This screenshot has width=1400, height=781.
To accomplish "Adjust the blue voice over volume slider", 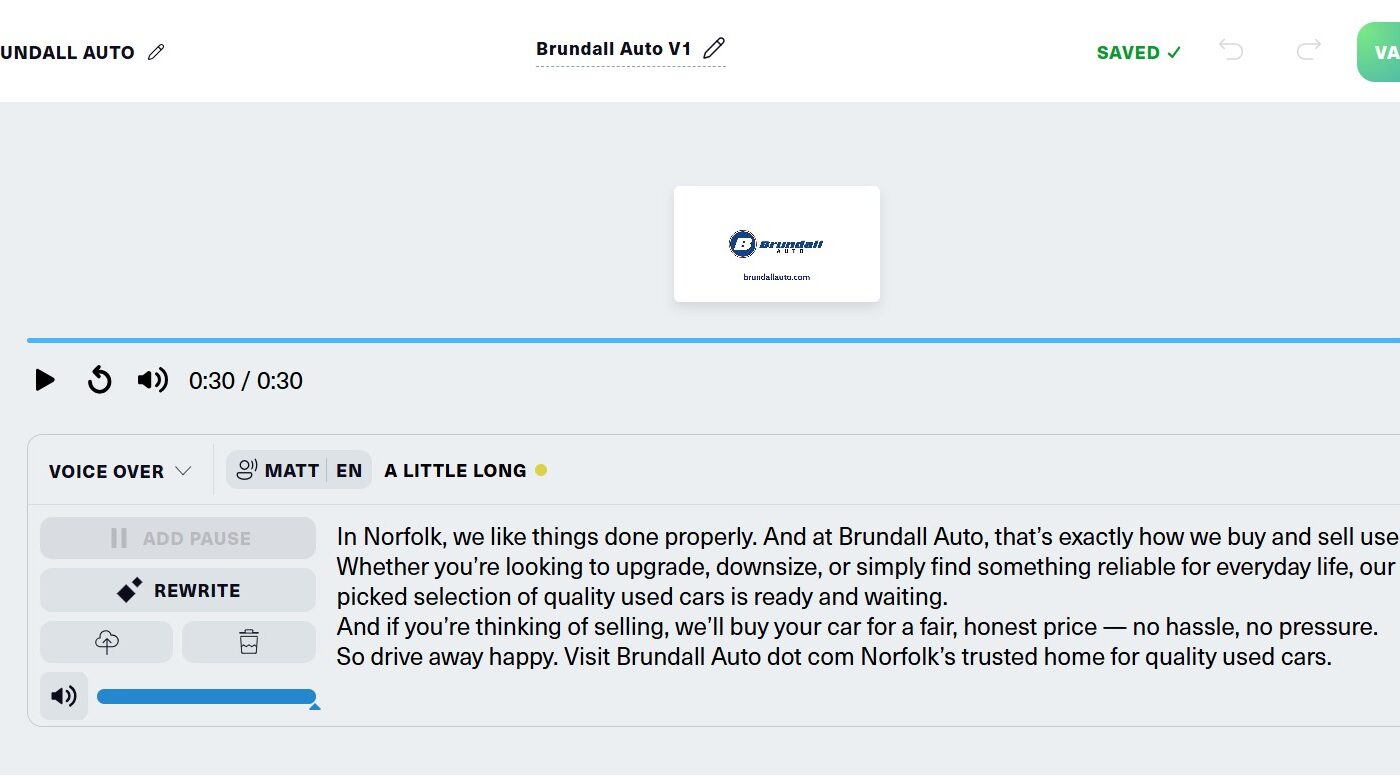I will coord(206,696).
